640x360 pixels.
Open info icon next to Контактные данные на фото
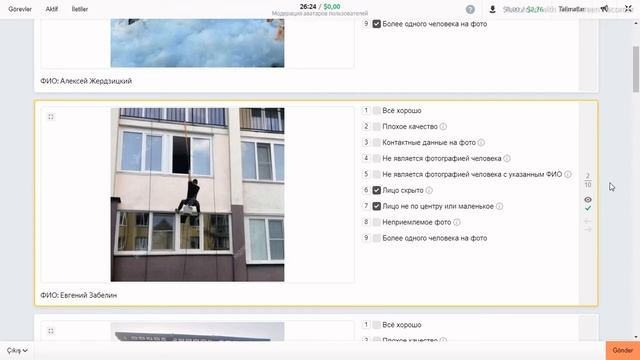pyautogui.click(x=481, y=142)
